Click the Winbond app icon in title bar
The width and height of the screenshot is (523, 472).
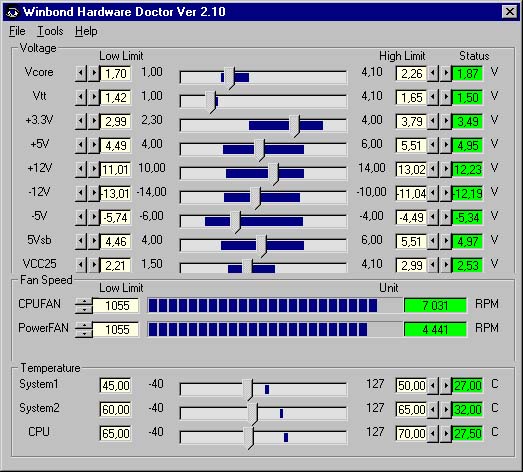pos(13,12)
